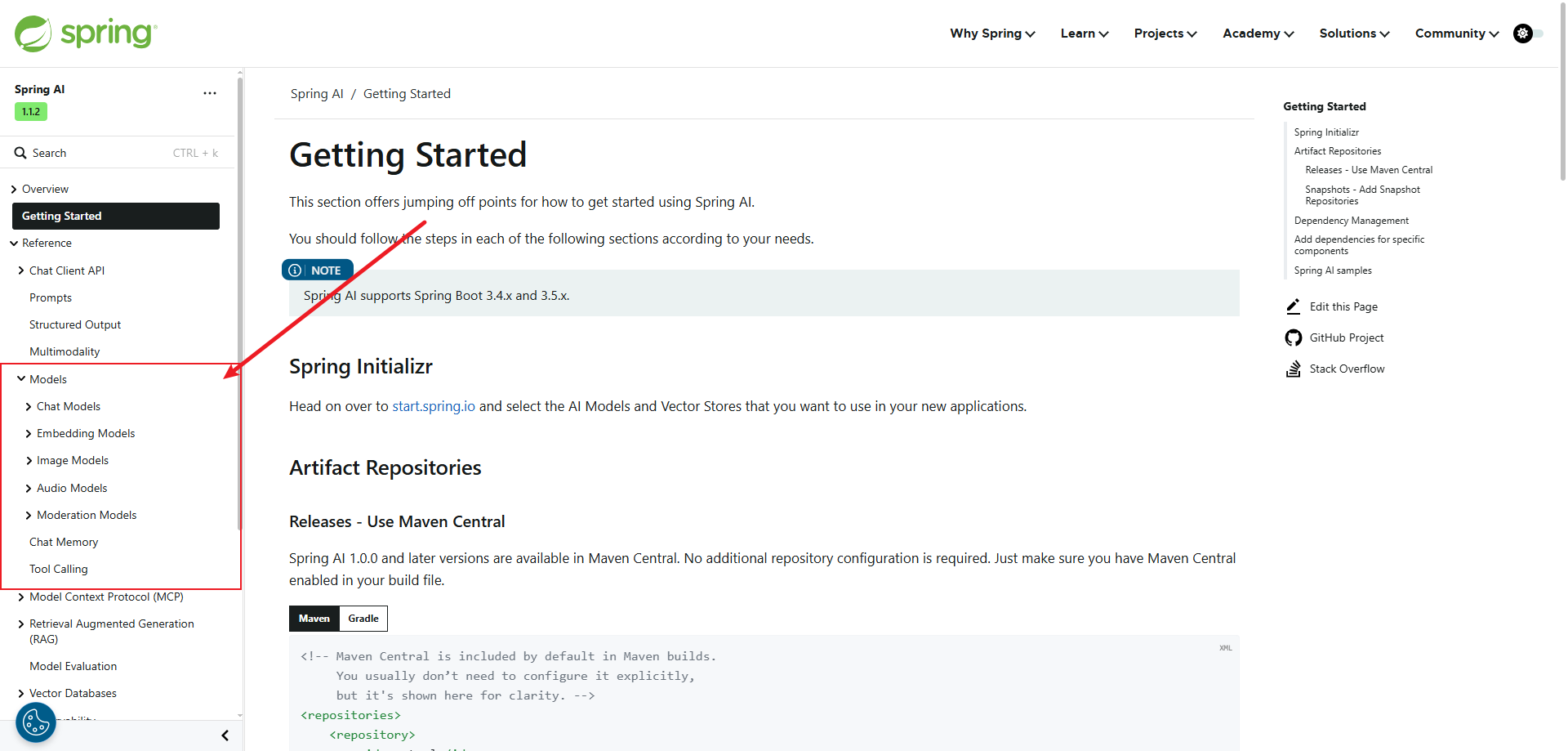This screenshot has width=1568, height=751.
Task: Jump to Releases - Use Maven Central
Action: [1369, 170]
